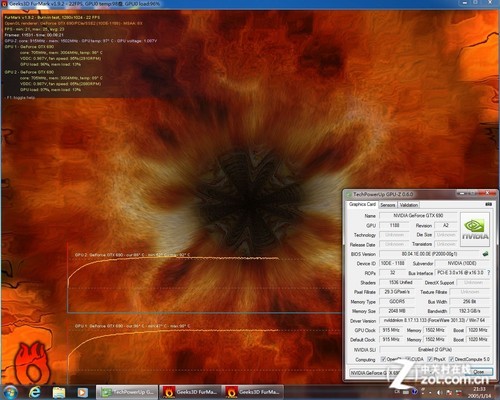
Task: Click the Shaders value 1536 Unified
Action: (x=400, y=282)
